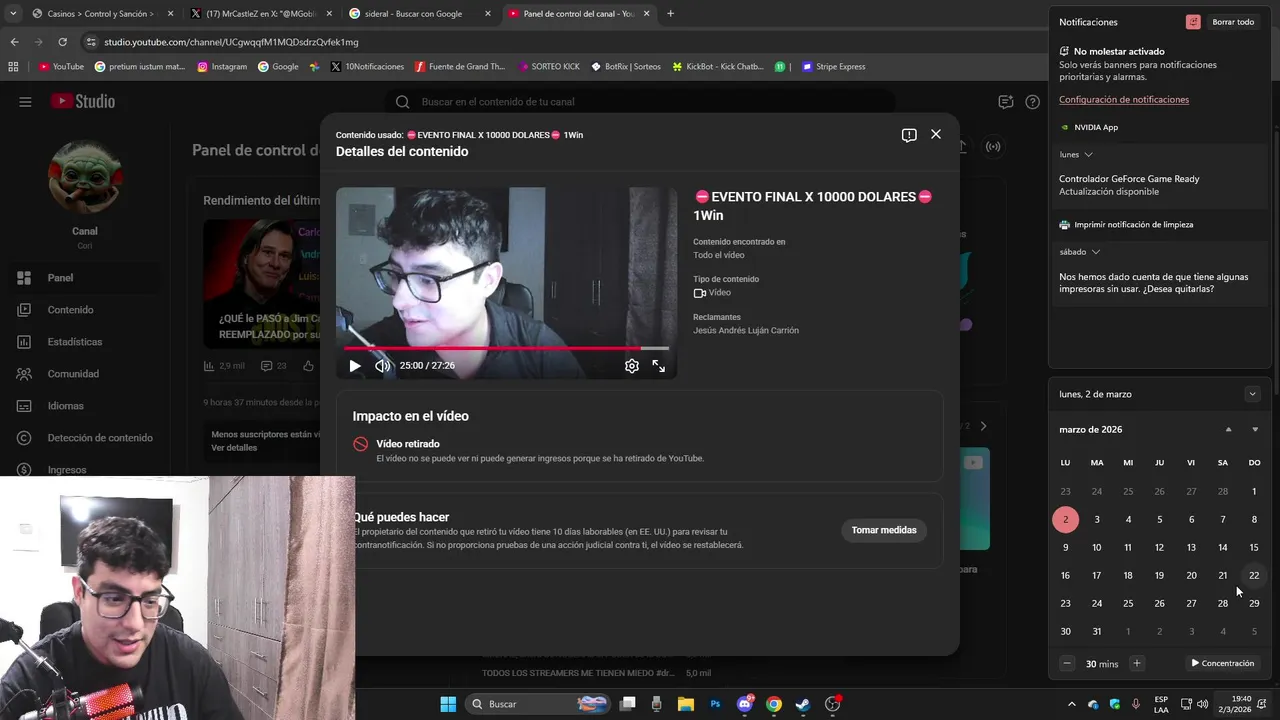Open Task View from taskbar
Screen dimensions: 1280x720
pos(628,704)
